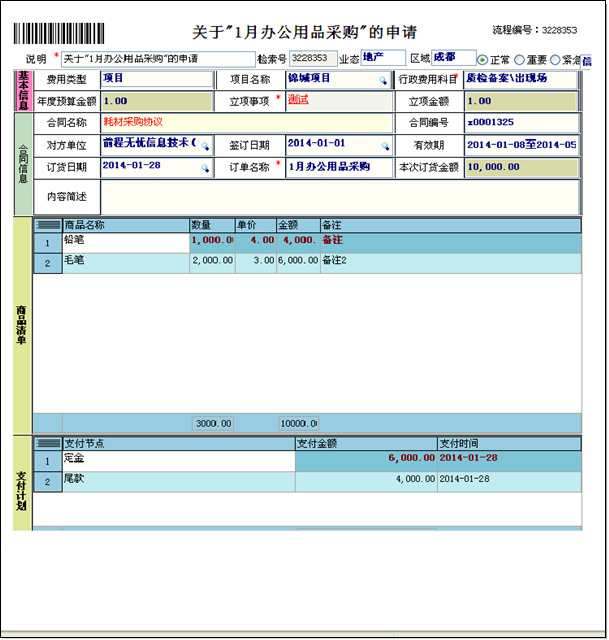Screen dimensions: 609x640
Task: Click the 铅笔 product name cell
Action: [126, 243]
